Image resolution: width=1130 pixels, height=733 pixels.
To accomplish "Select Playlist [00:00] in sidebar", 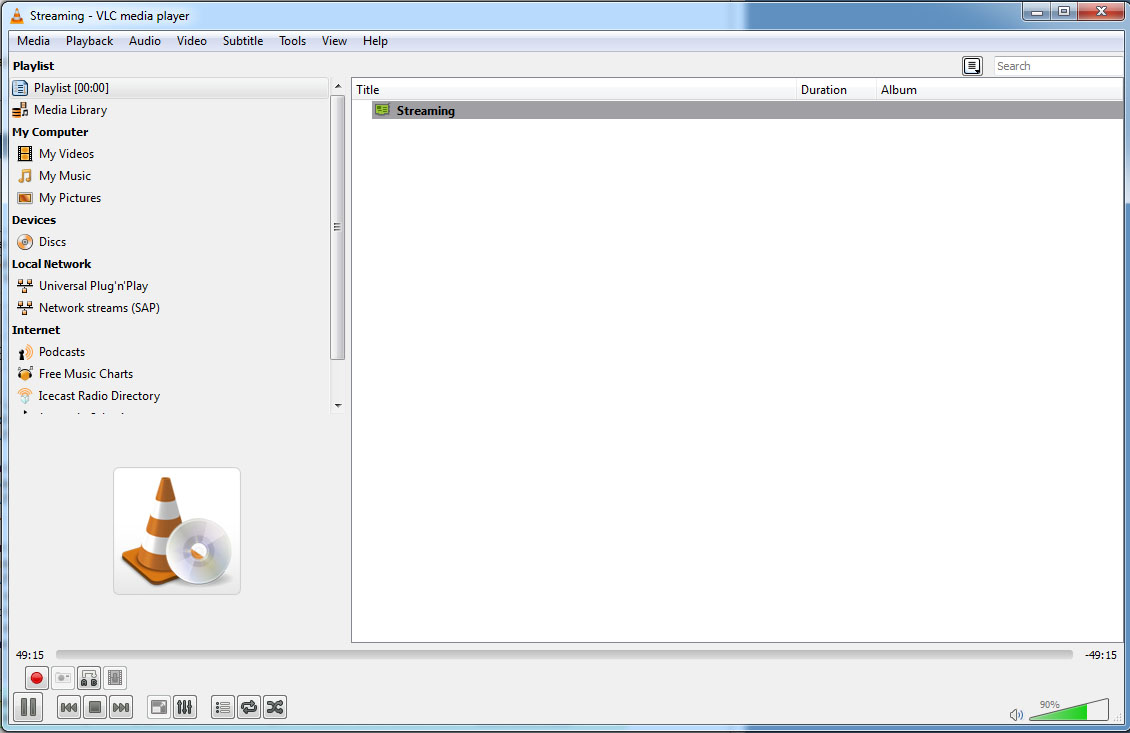I will click(169, 88).
